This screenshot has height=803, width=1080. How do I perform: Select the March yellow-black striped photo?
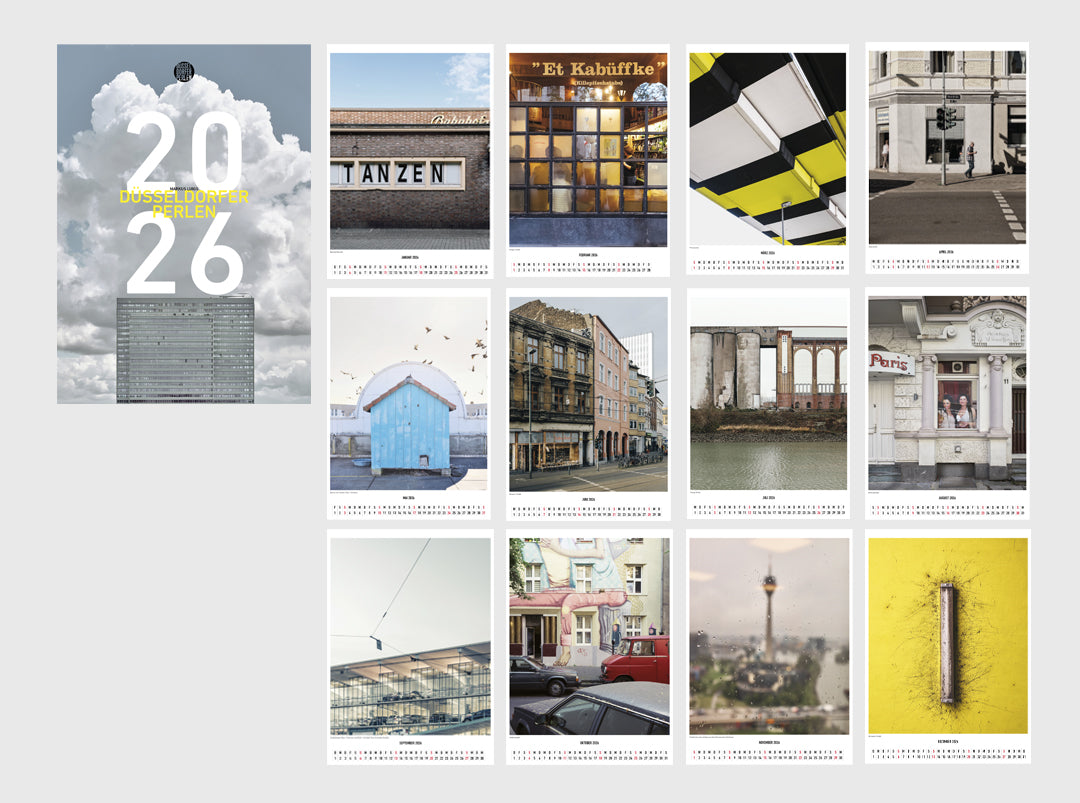click(767, 149)
